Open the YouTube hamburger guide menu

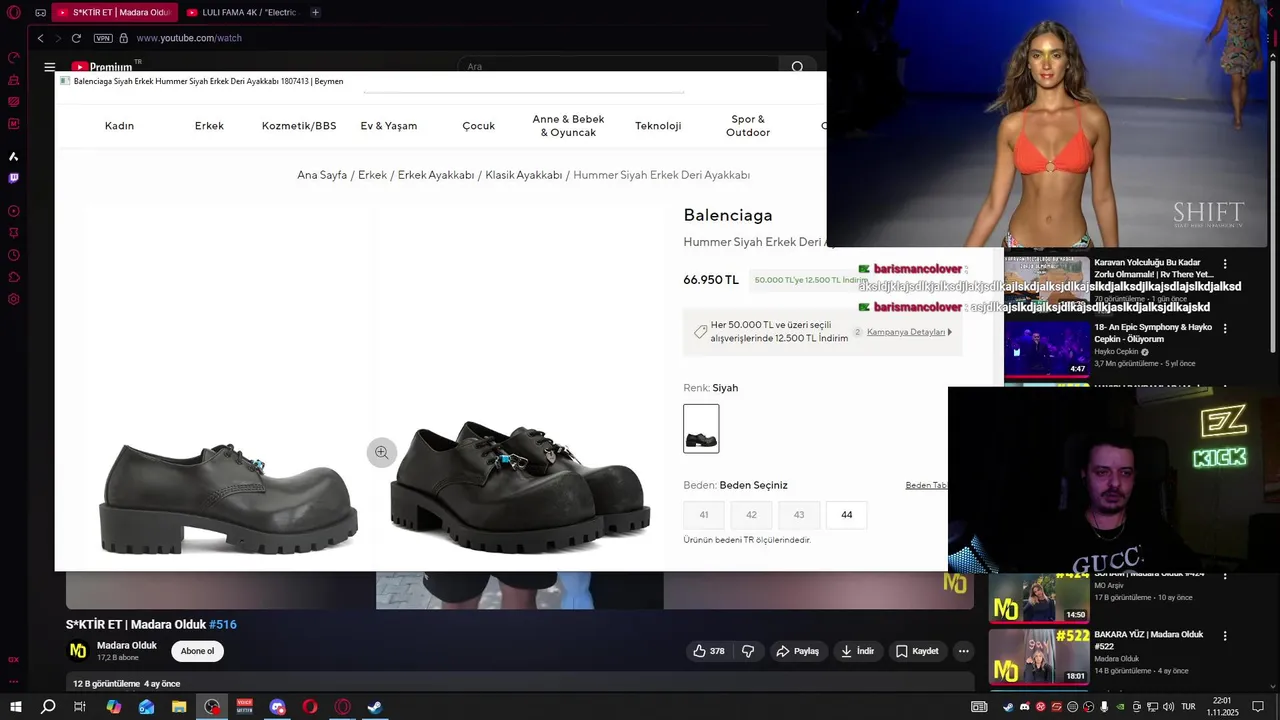pyautogui.click(x=49, y=67)
